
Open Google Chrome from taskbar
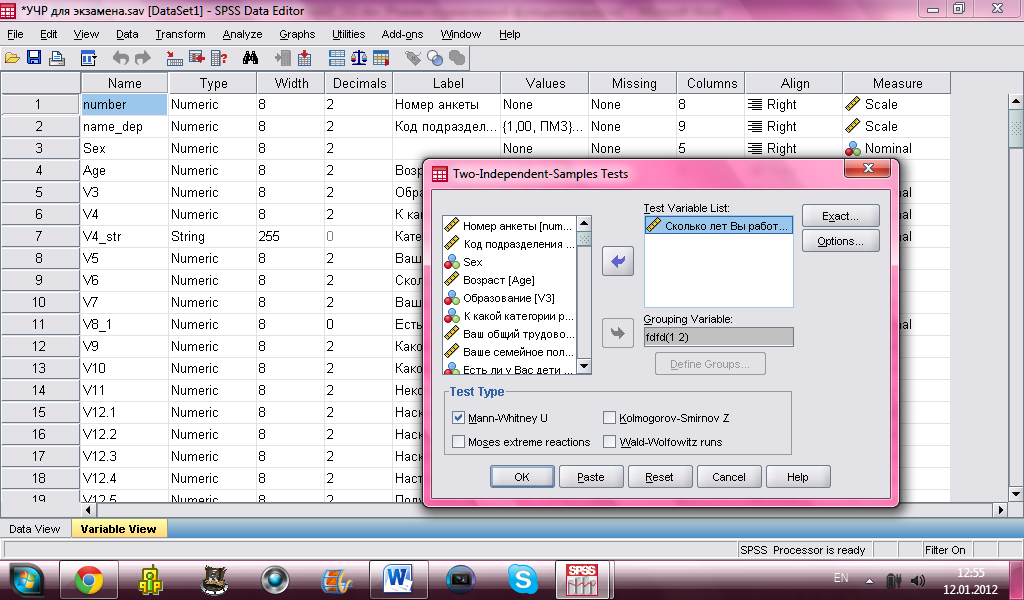(x=89, y=580)
